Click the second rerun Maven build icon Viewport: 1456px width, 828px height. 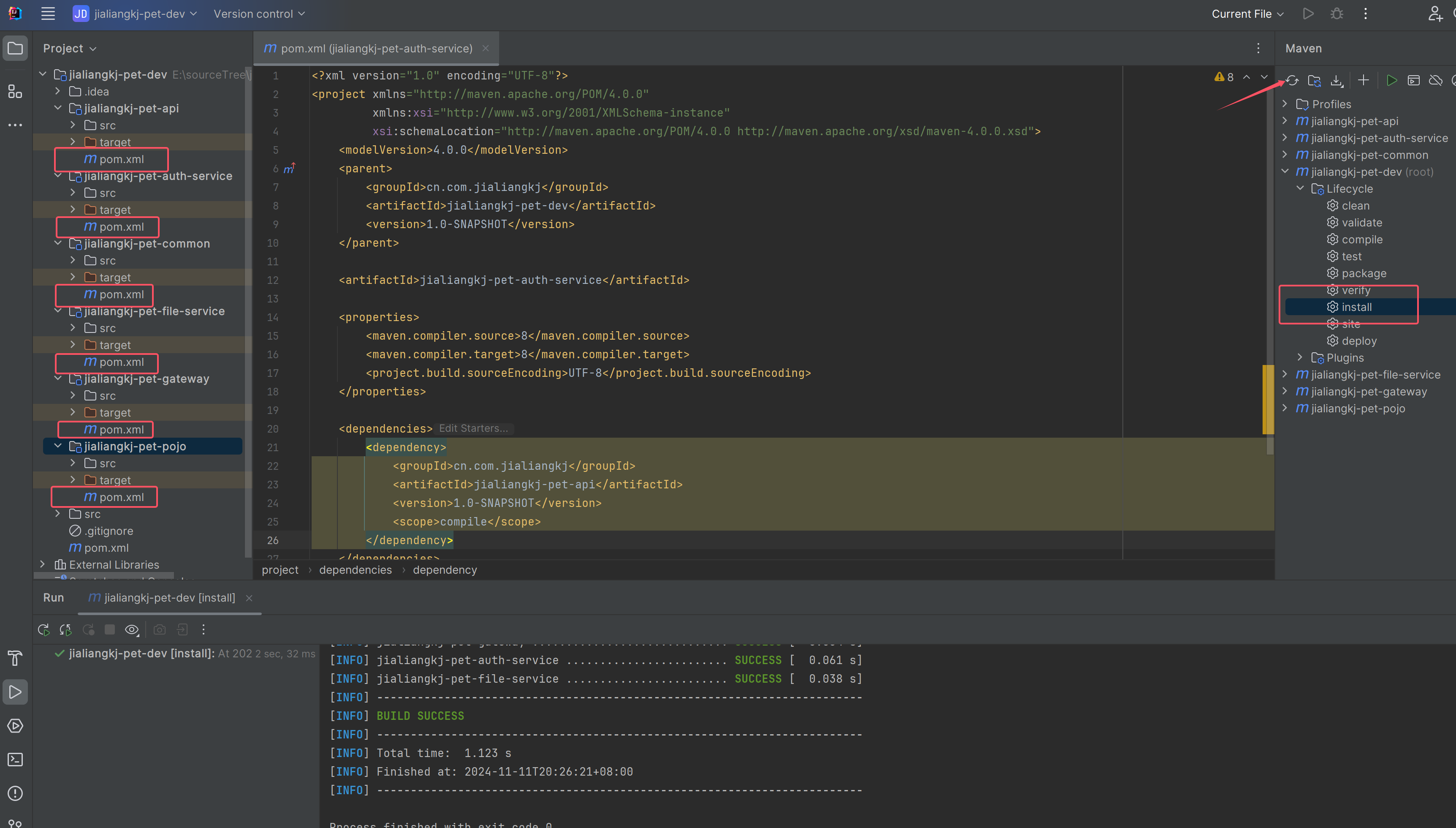(x=65, y=629)
